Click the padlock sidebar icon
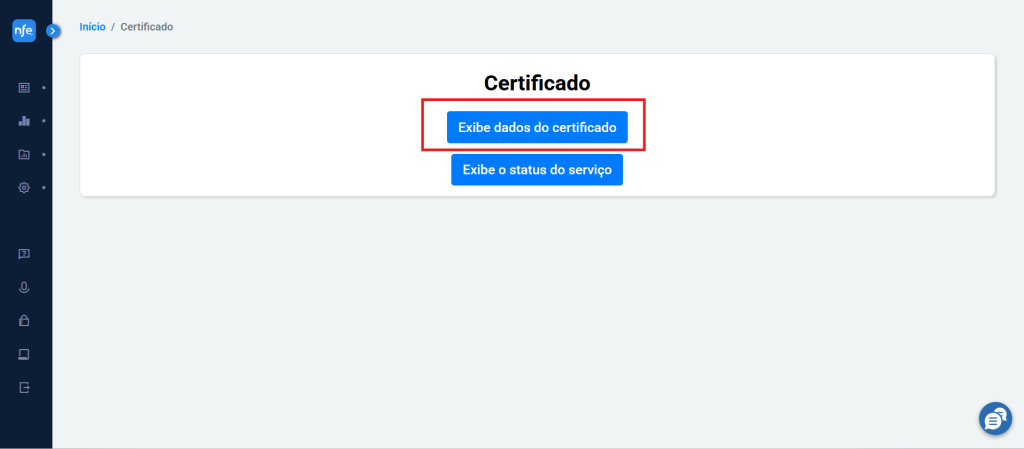The height and width of the screenshot is (449, 1024). click(24, 320)
